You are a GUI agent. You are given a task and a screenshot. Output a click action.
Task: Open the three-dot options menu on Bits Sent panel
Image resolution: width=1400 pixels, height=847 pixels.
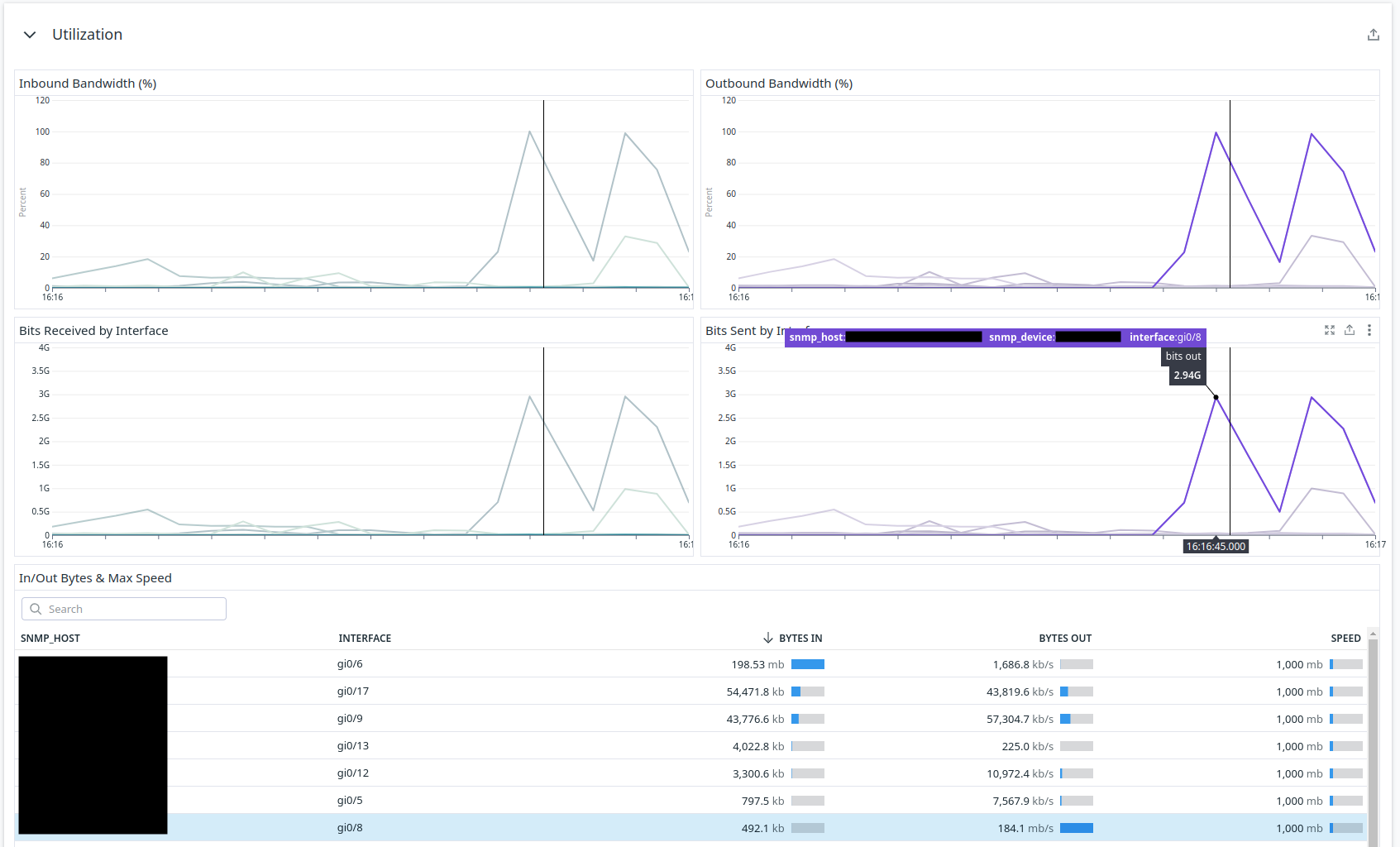(x=1369, y=330)
